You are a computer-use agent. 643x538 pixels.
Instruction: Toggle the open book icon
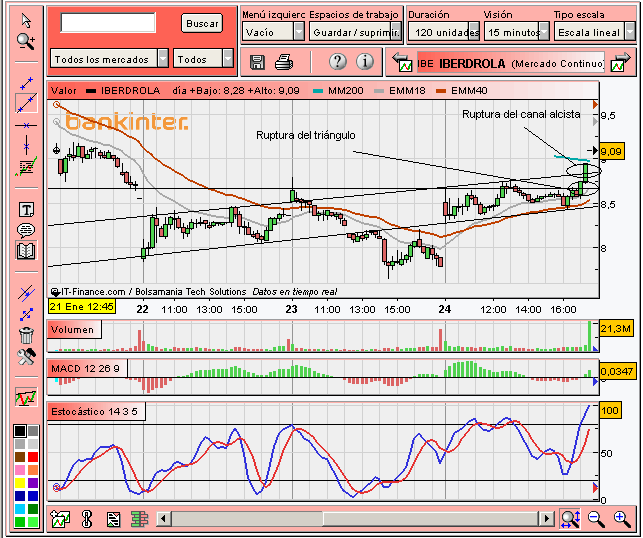[26, 251]
